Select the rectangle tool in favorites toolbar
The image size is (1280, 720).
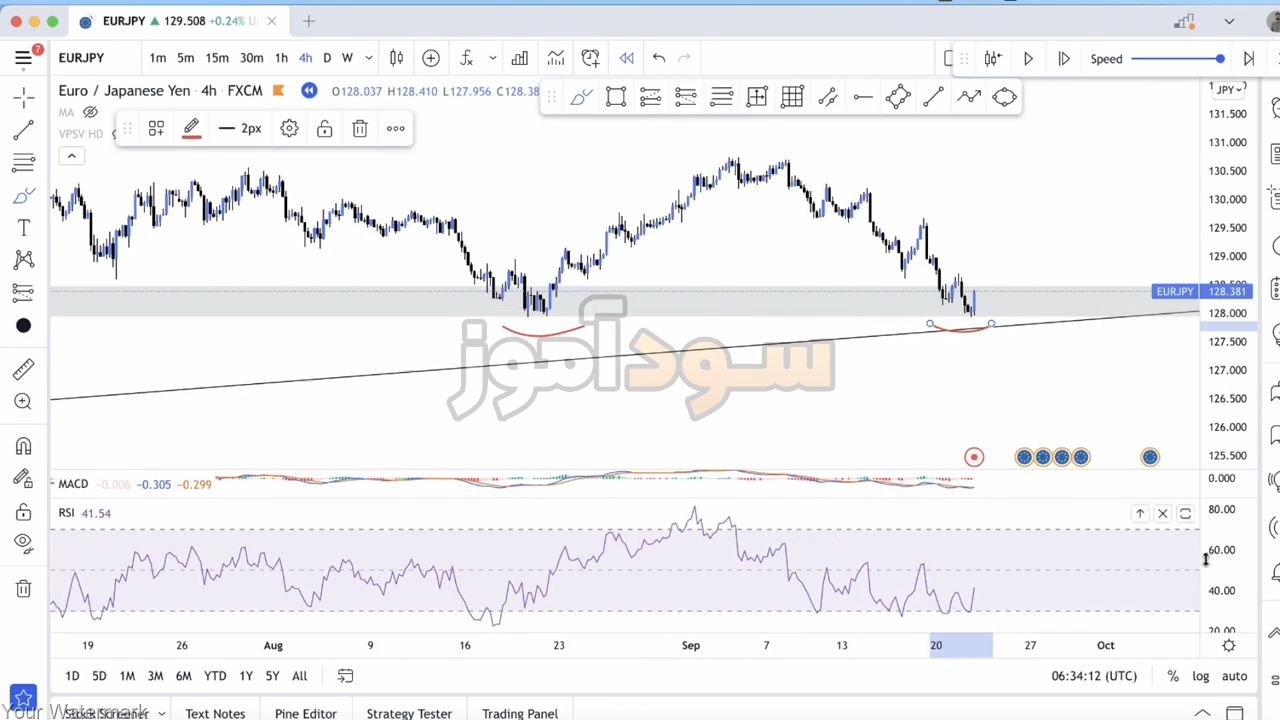[616, 97]
